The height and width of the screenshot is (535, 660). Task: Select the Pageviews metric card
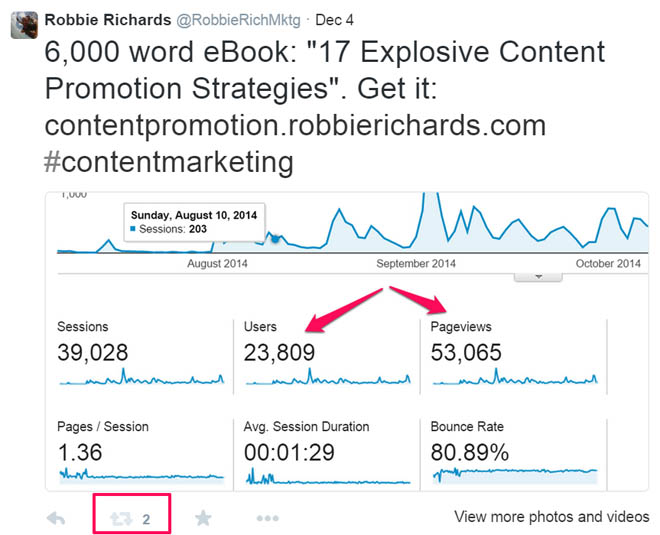(x=514, y=354)
